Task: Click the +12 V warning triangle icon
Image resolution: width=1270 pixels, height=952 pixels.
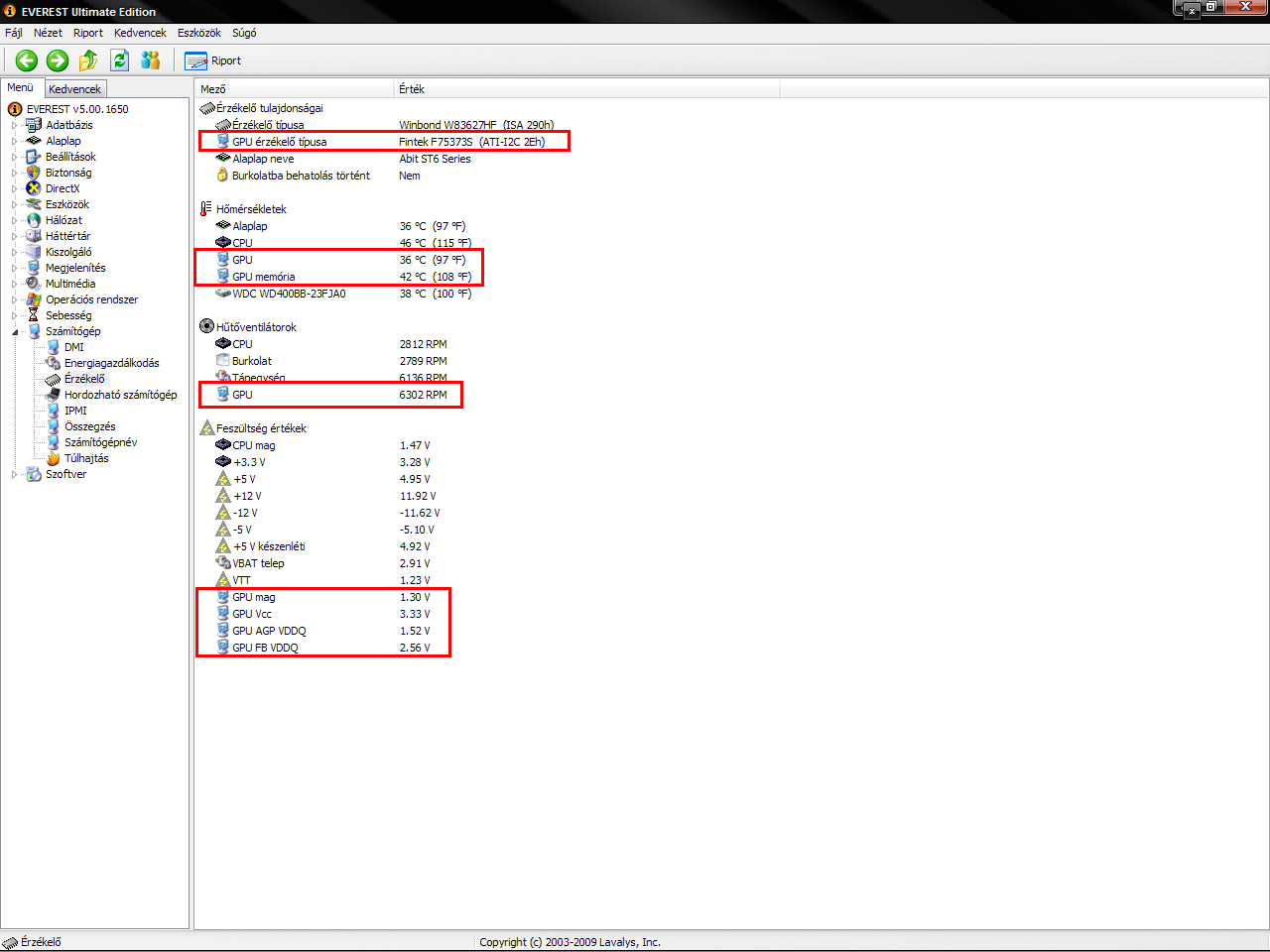Action: (223, 496)
